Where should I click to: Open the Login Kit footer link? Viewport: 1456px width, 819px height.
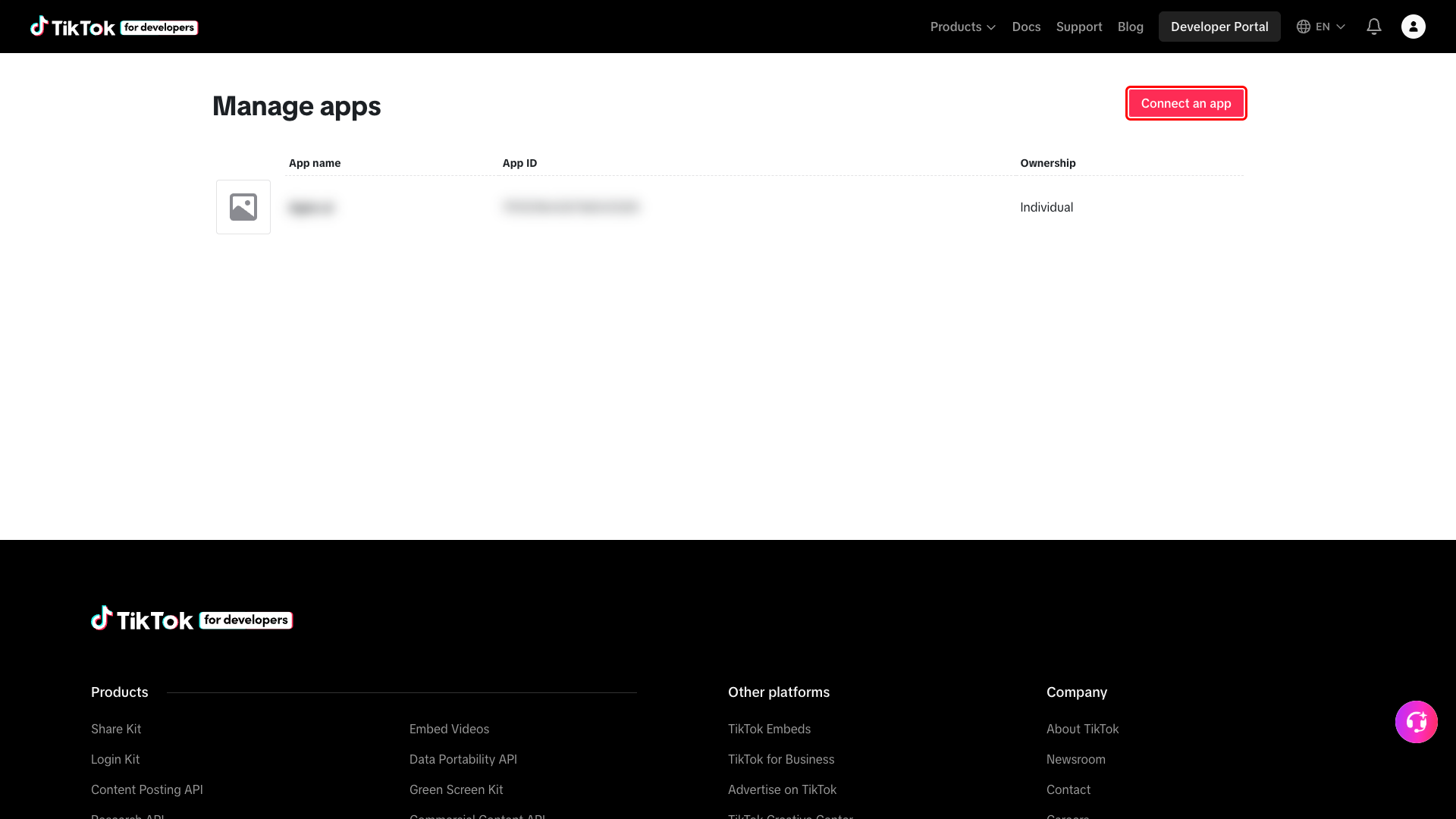click(x=115, y=759)
